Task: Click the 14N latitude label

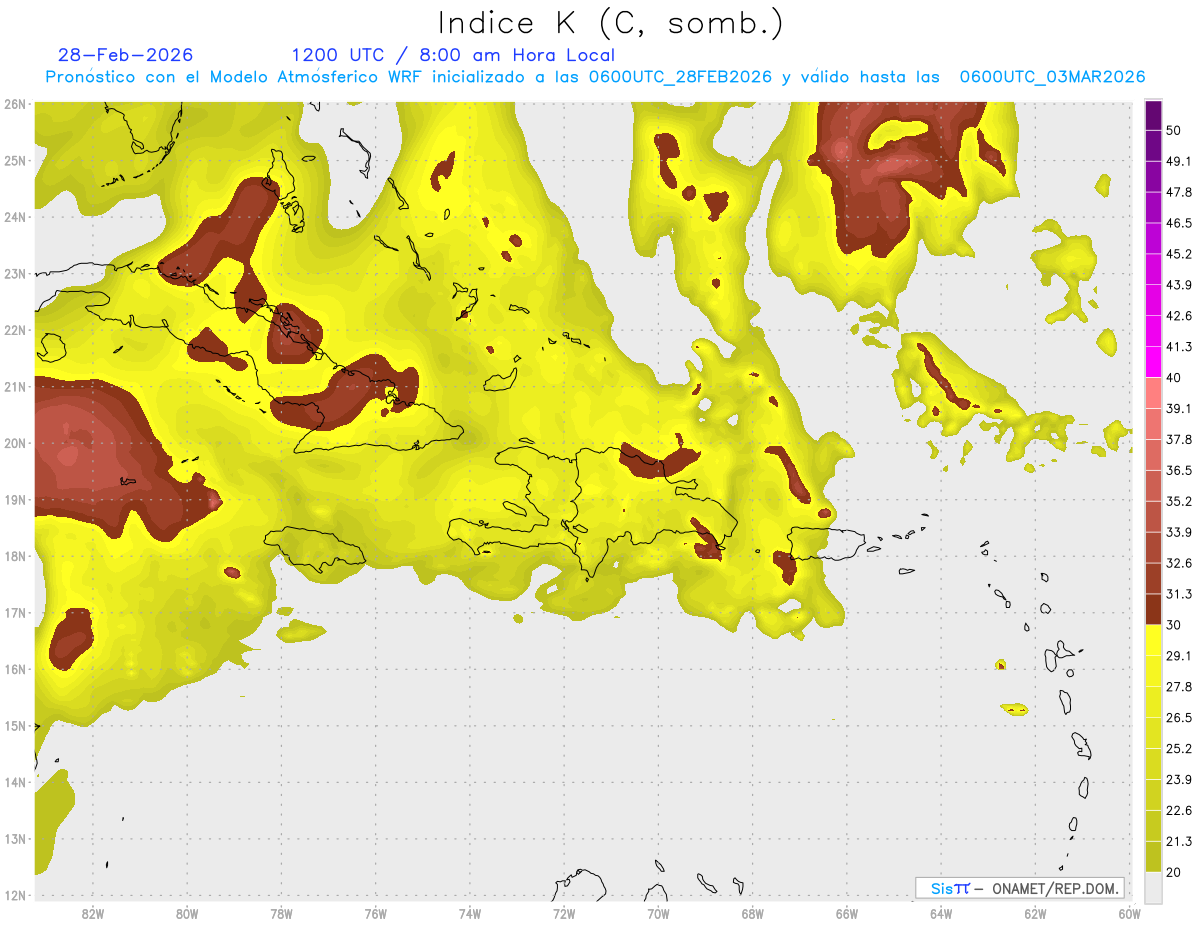Action: (15, 782)
